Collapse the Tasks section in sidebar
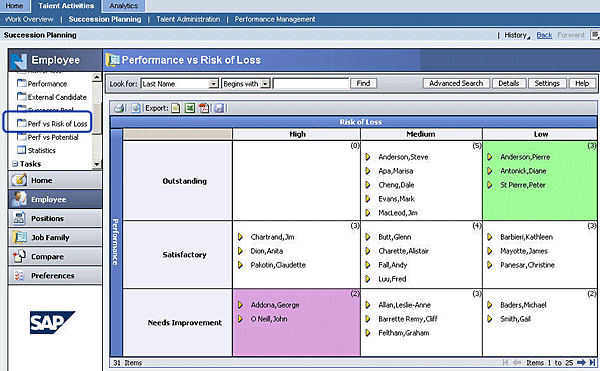This screenshot has height=371, width=600. pyautogui.click(x=15, y=164)
